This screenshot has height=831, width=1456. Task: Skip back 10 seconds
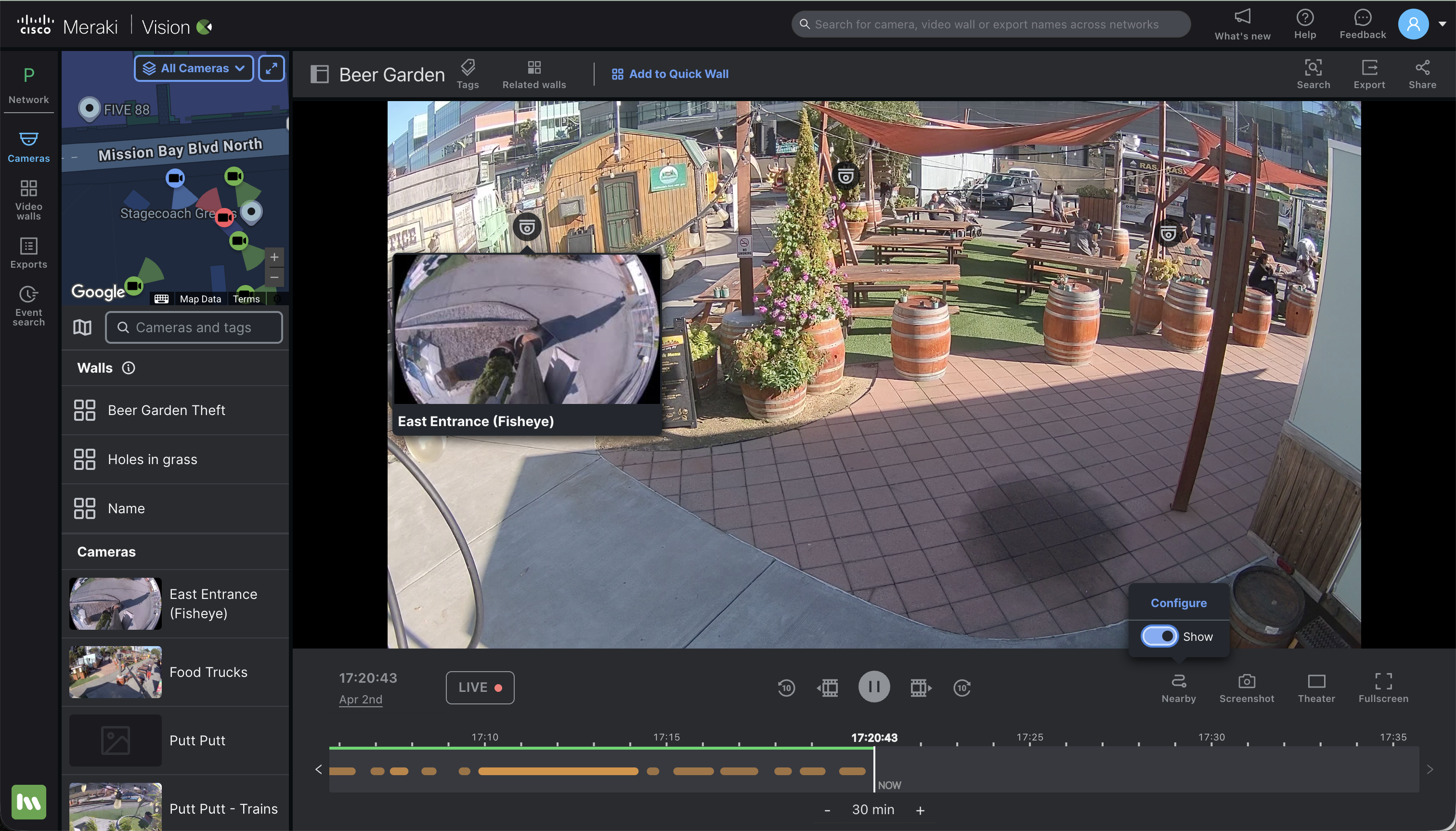click(786, 688)
